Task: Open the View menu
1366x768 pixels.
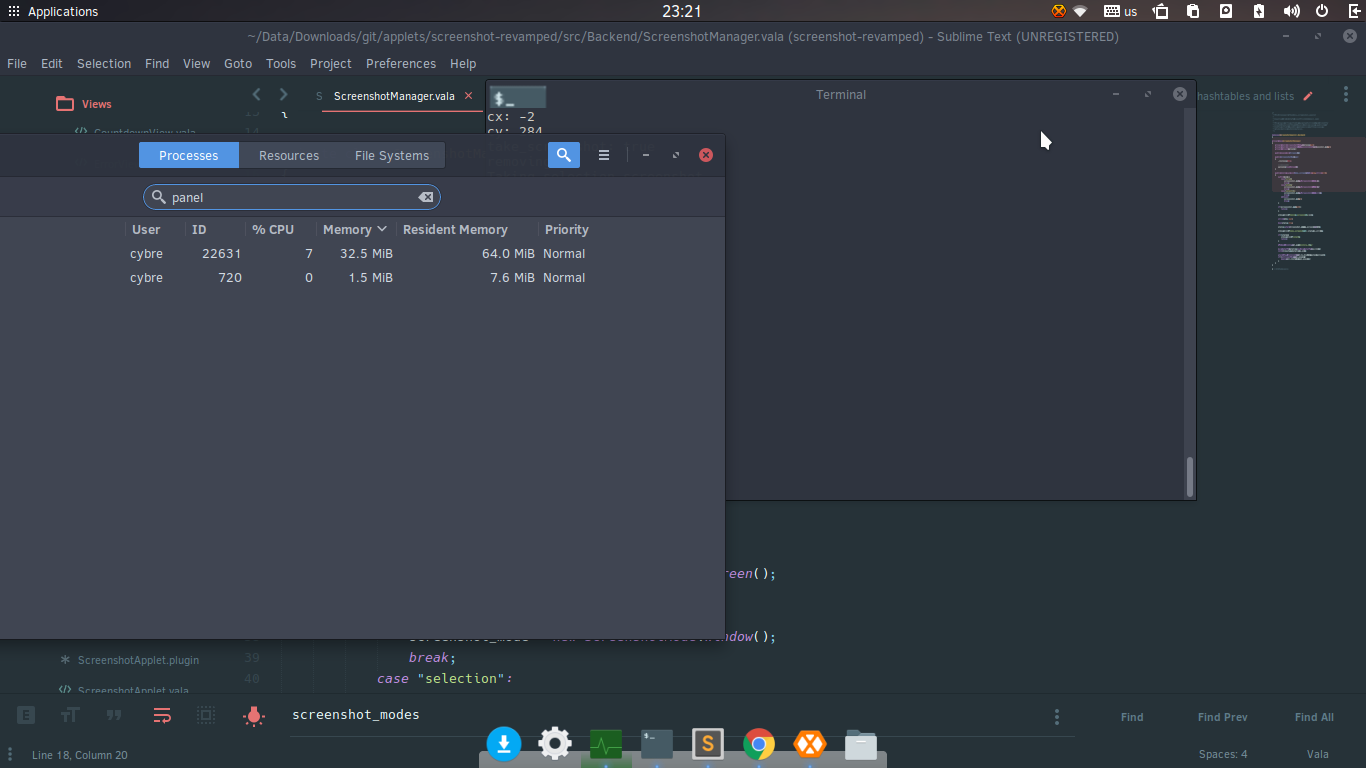Action: click(196, 63)
